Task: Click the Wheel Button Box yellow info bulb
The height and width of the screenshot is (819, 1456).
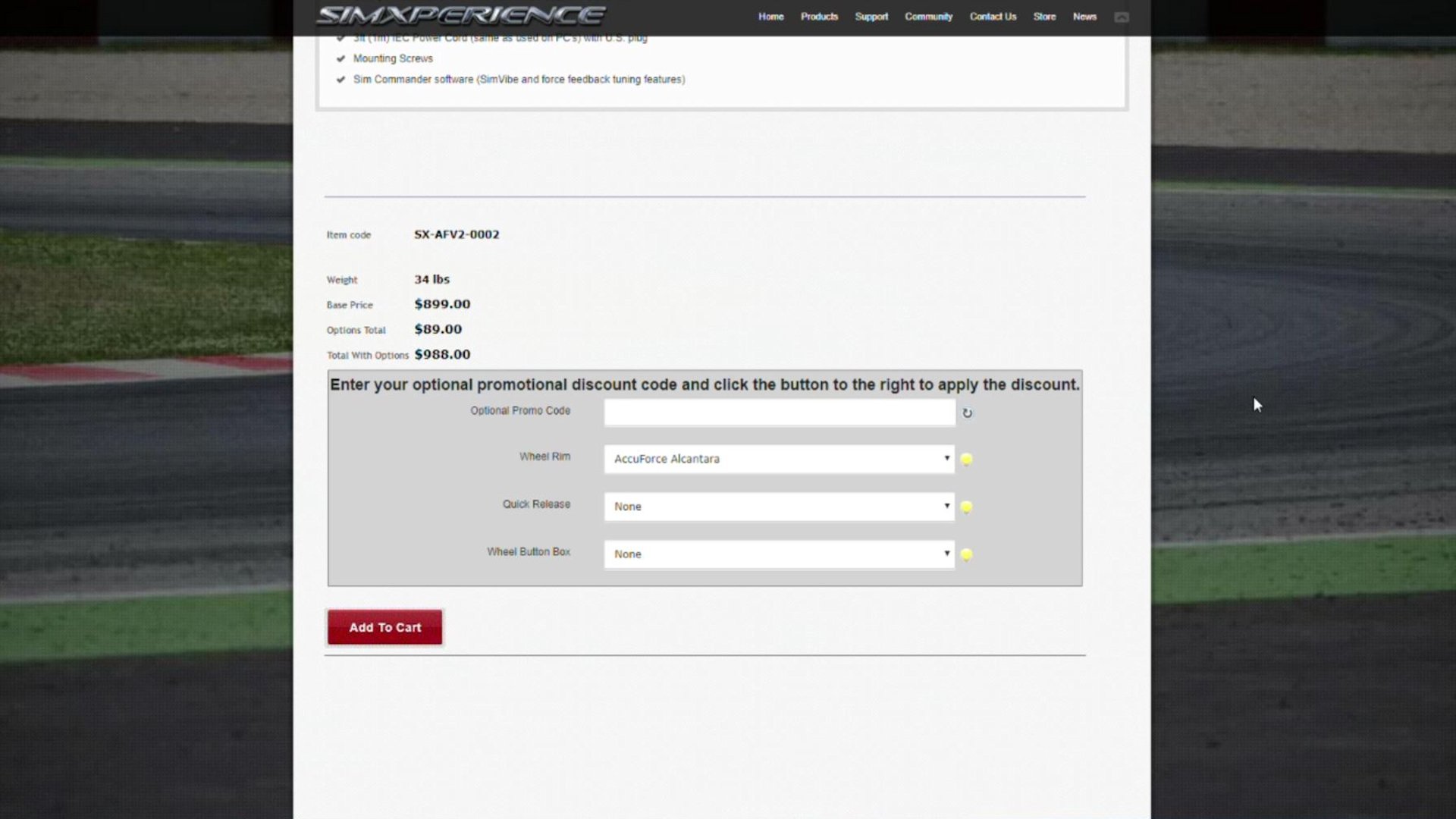Action: [966, 555]
